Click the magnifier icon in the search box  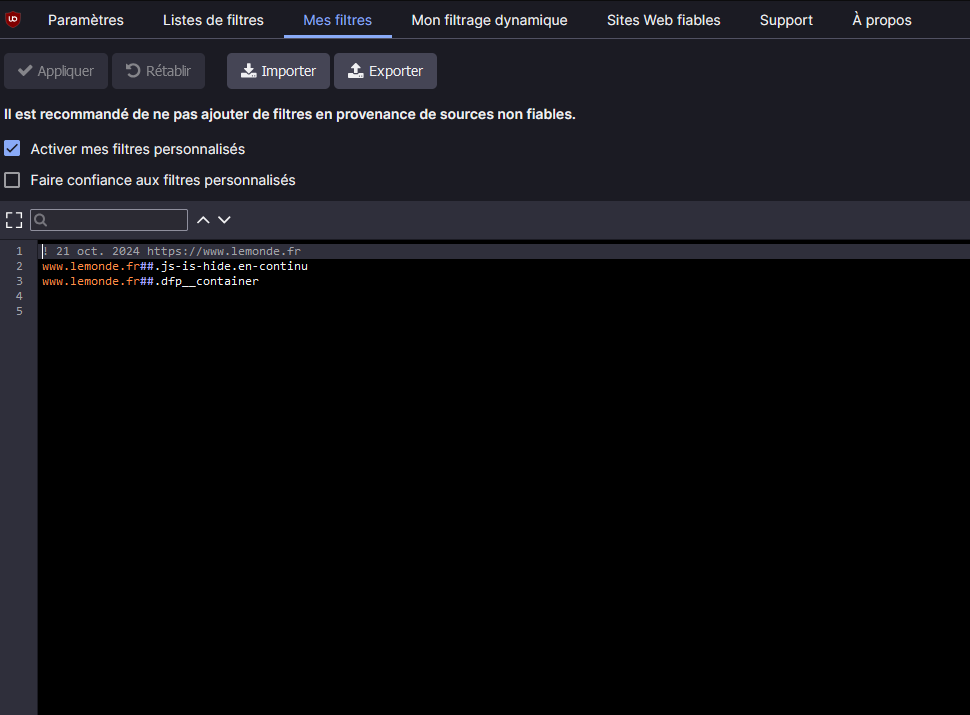tap(42, 220)
